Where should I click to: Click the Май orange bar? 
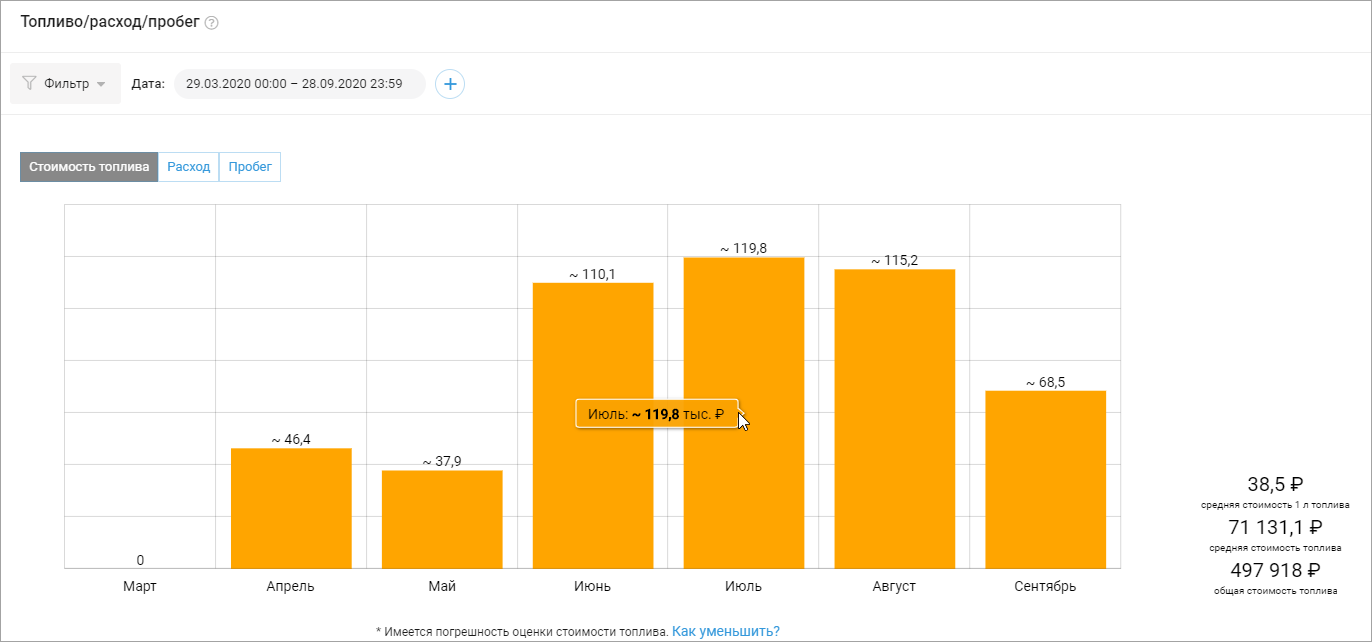(x=442, y=519)
